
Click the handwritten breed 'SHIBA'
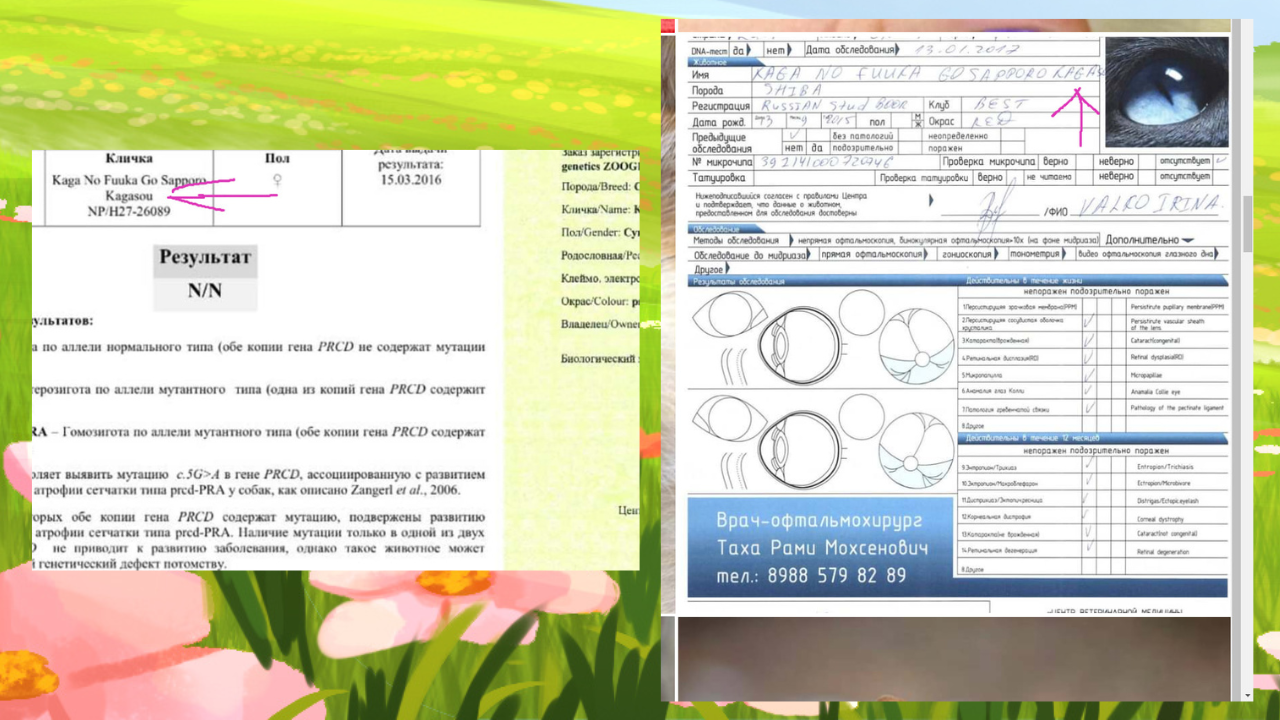791,89
